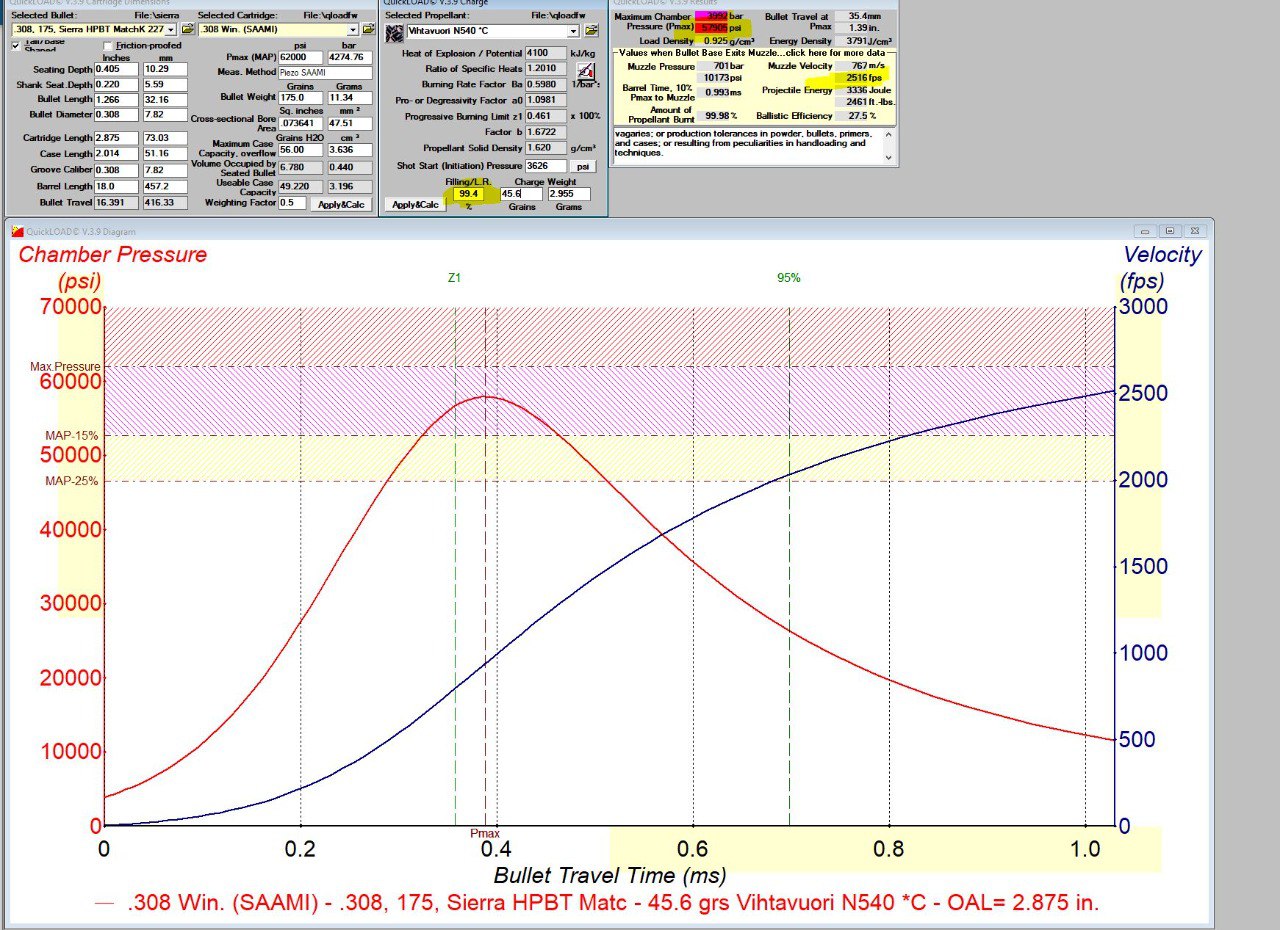Click the Burning Rate Factor Ba field
Viewport: 1280px width, 930px height.
pos(546,84)
